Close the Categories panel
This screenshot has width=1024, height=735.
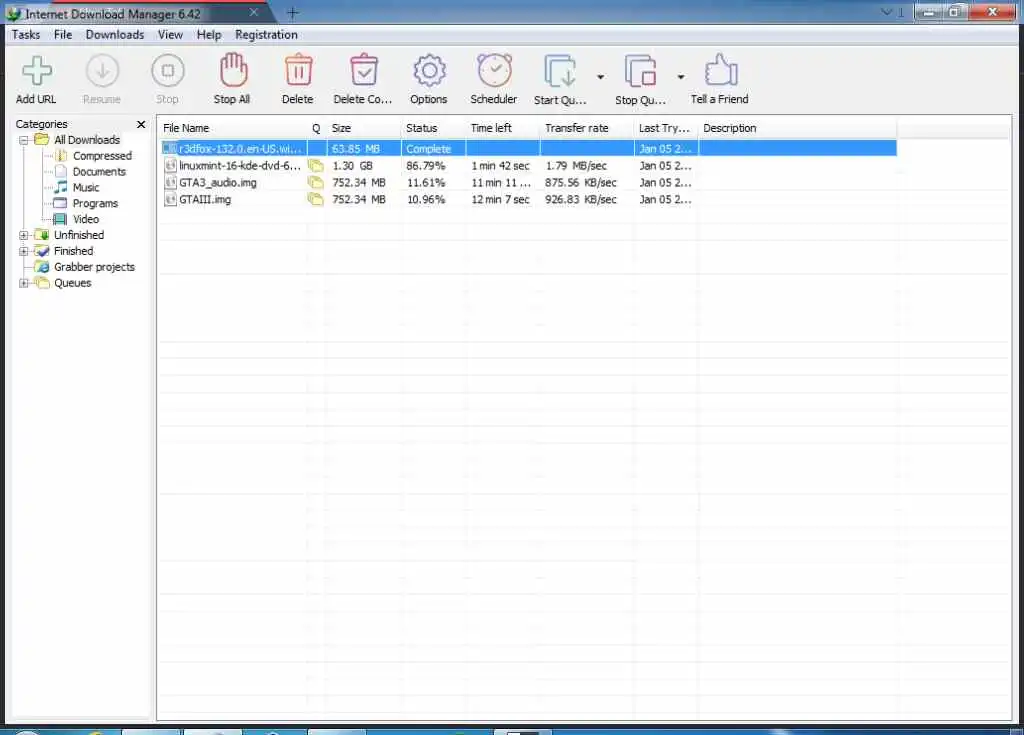click(141, 124)
